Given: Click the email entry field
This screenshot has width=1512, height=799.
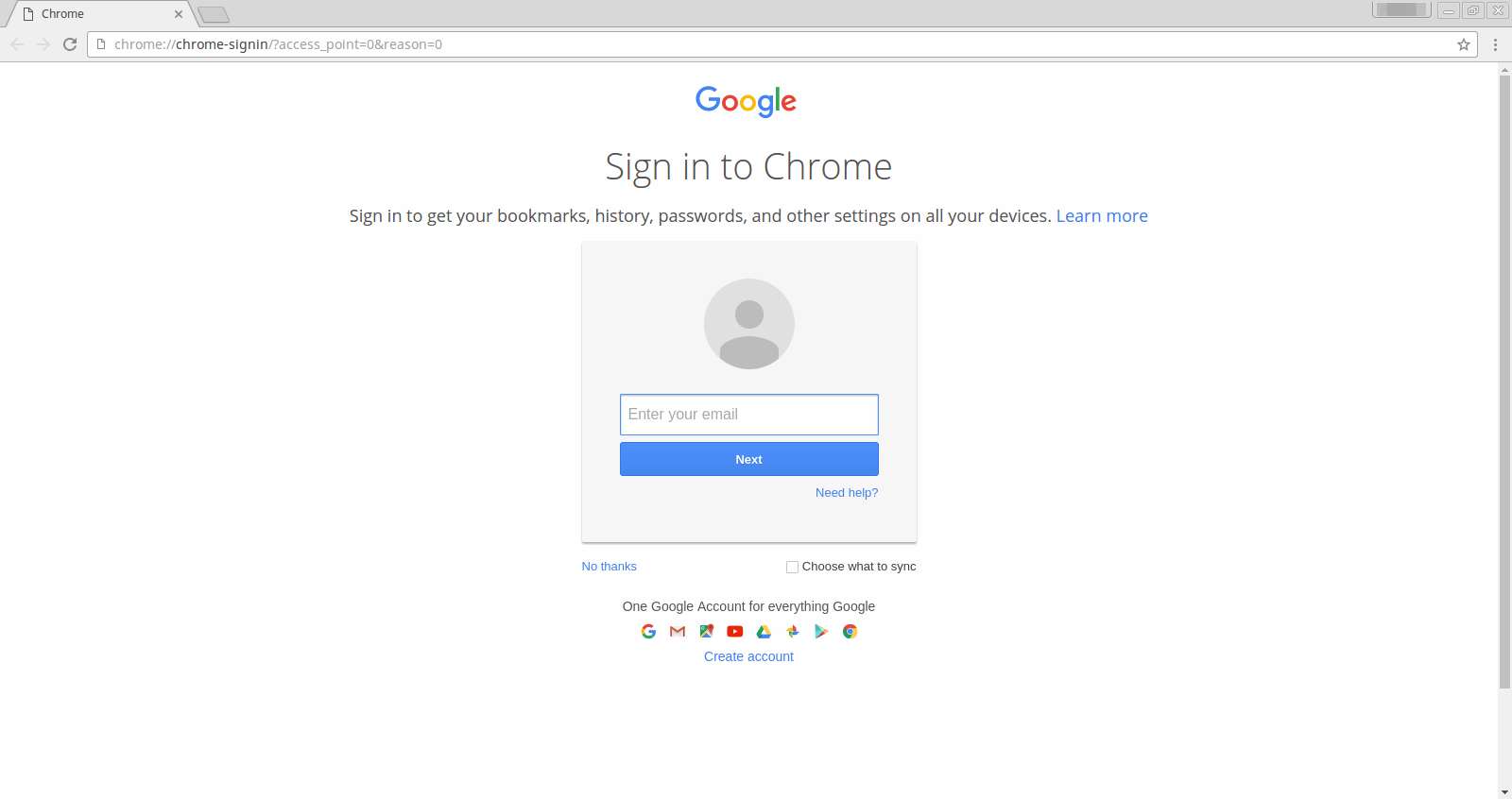Looking at the screenshot, I should (x=748, y=414).
